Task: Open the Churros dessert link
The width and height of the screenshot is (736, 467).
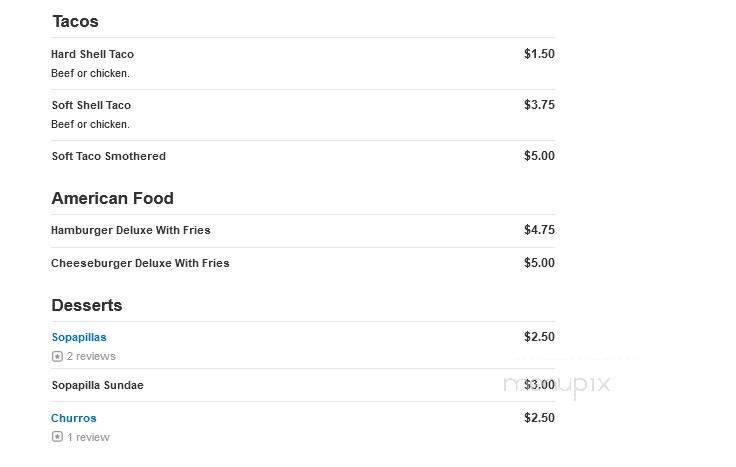Action: point(74,418)
